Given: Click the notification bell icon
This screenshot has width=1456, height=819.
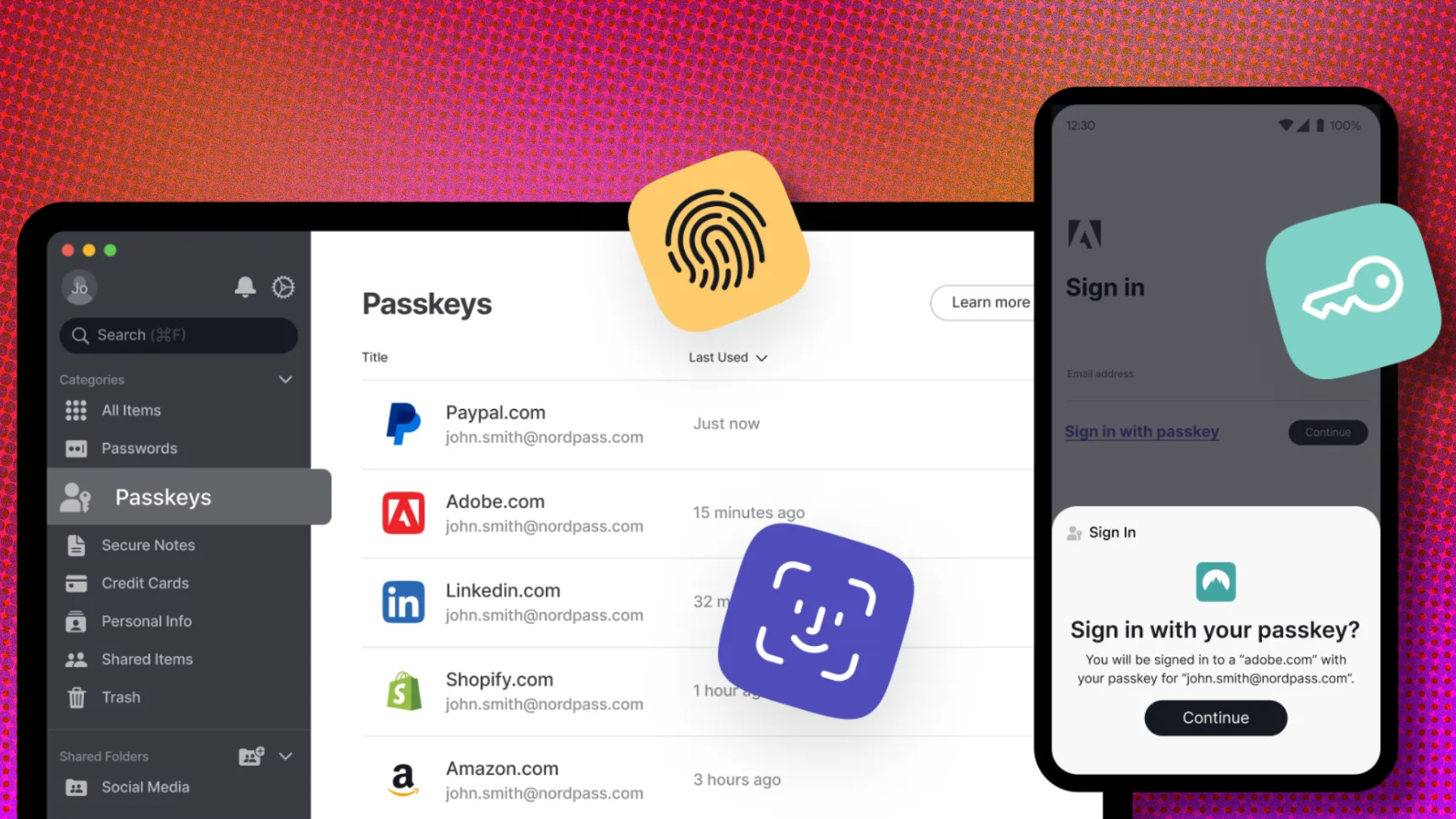Looking at the screenshot, I should 245,288.
